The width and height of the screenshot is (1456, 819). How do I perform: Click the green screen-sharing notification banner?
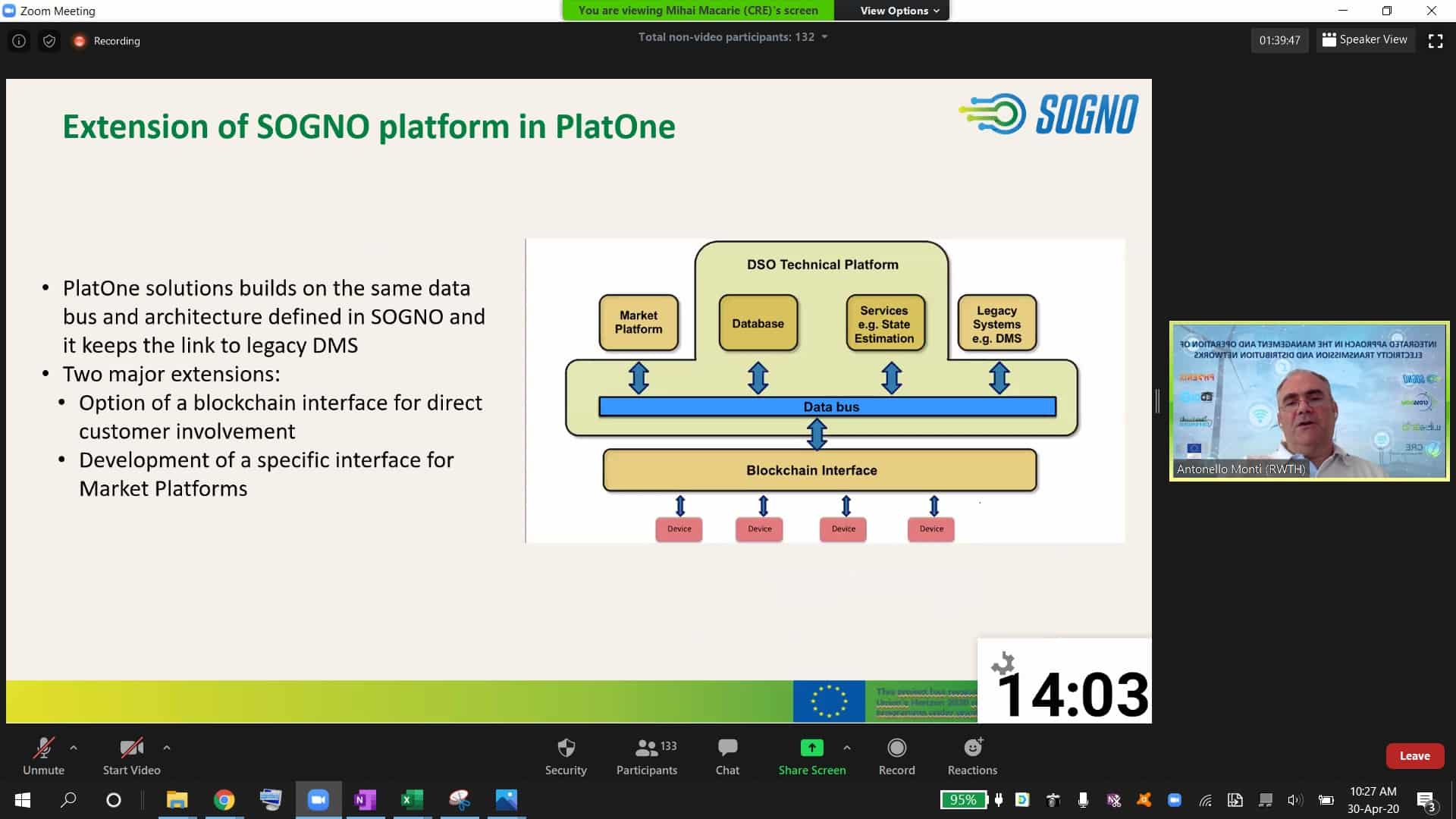pyautogui.click(x=698, y=11)
